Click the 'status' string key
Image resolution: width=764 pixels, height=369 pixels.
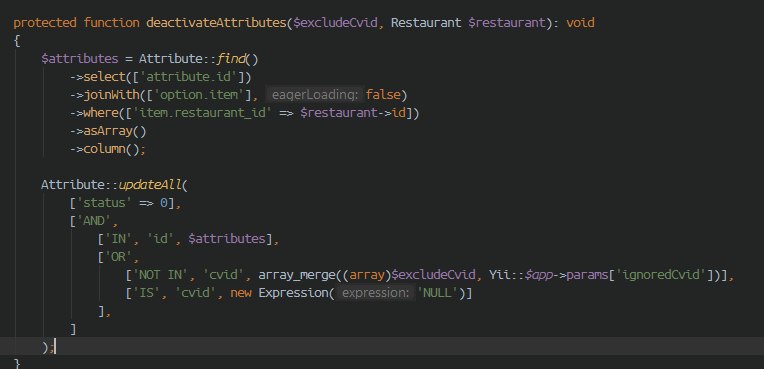(x=104, y=203)
